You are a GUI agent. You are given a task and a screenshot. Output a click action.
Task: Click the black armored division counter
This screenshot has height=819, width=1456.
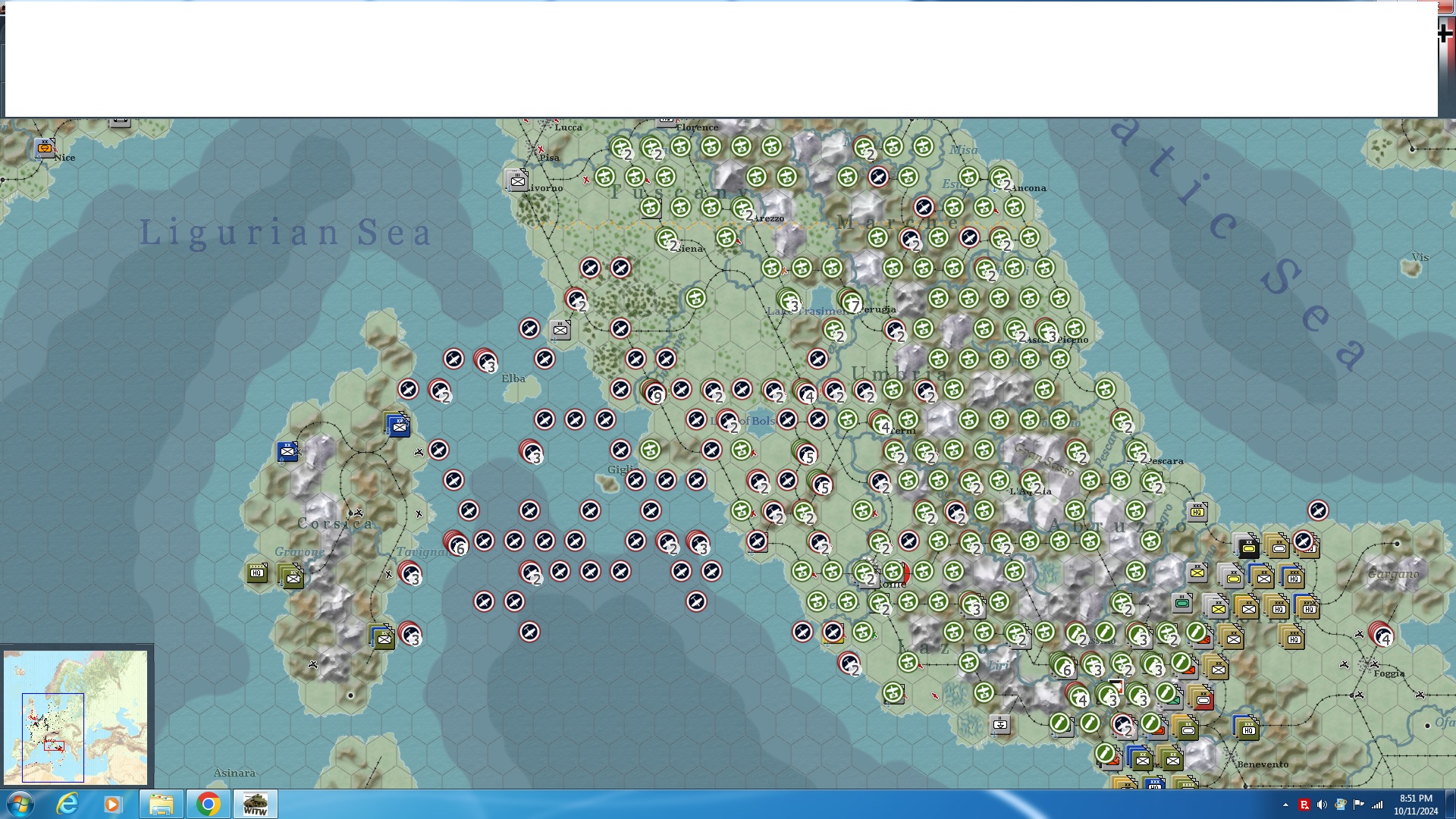1247,547
